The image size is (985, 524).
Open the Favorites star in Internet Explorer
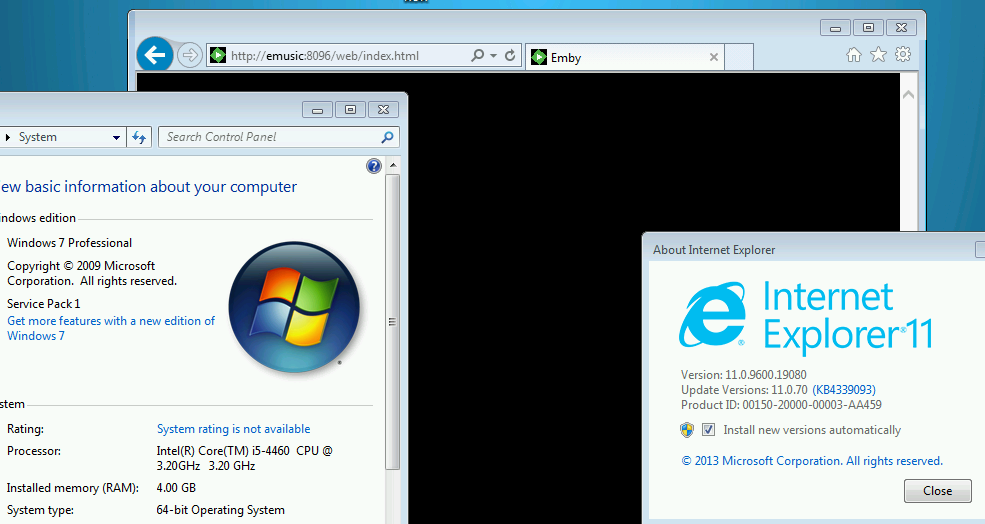tap(878, 55)
